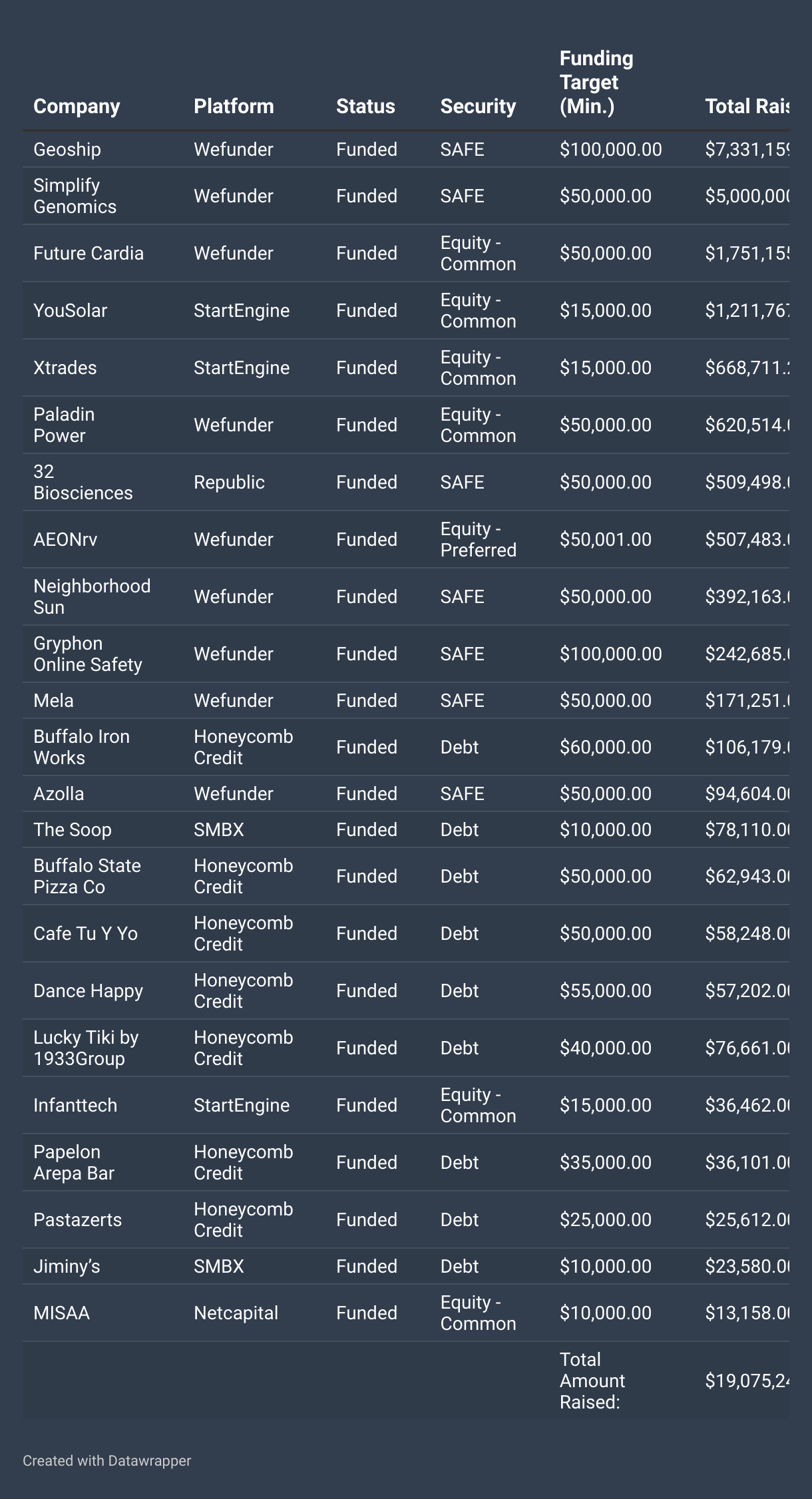Viewport: 812px width, 1499px height.
Task: Click the Funding Target (Min.) header
Action: point(596,82)
